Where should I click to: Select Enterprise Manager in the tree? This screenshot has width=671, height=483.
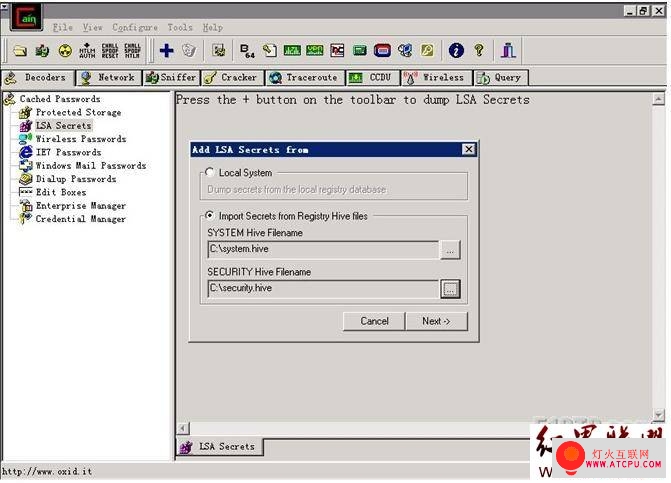click(x=81, y=206)
